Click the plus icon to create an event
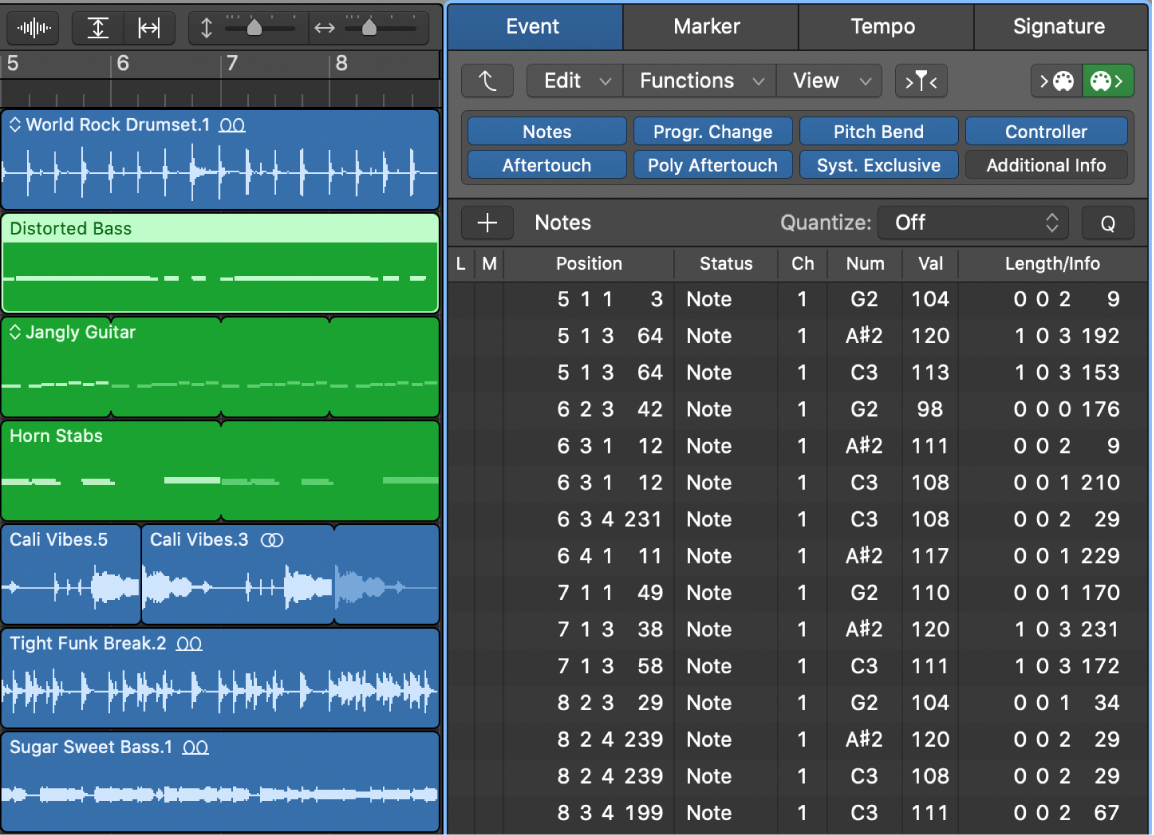 coord(488,222)
